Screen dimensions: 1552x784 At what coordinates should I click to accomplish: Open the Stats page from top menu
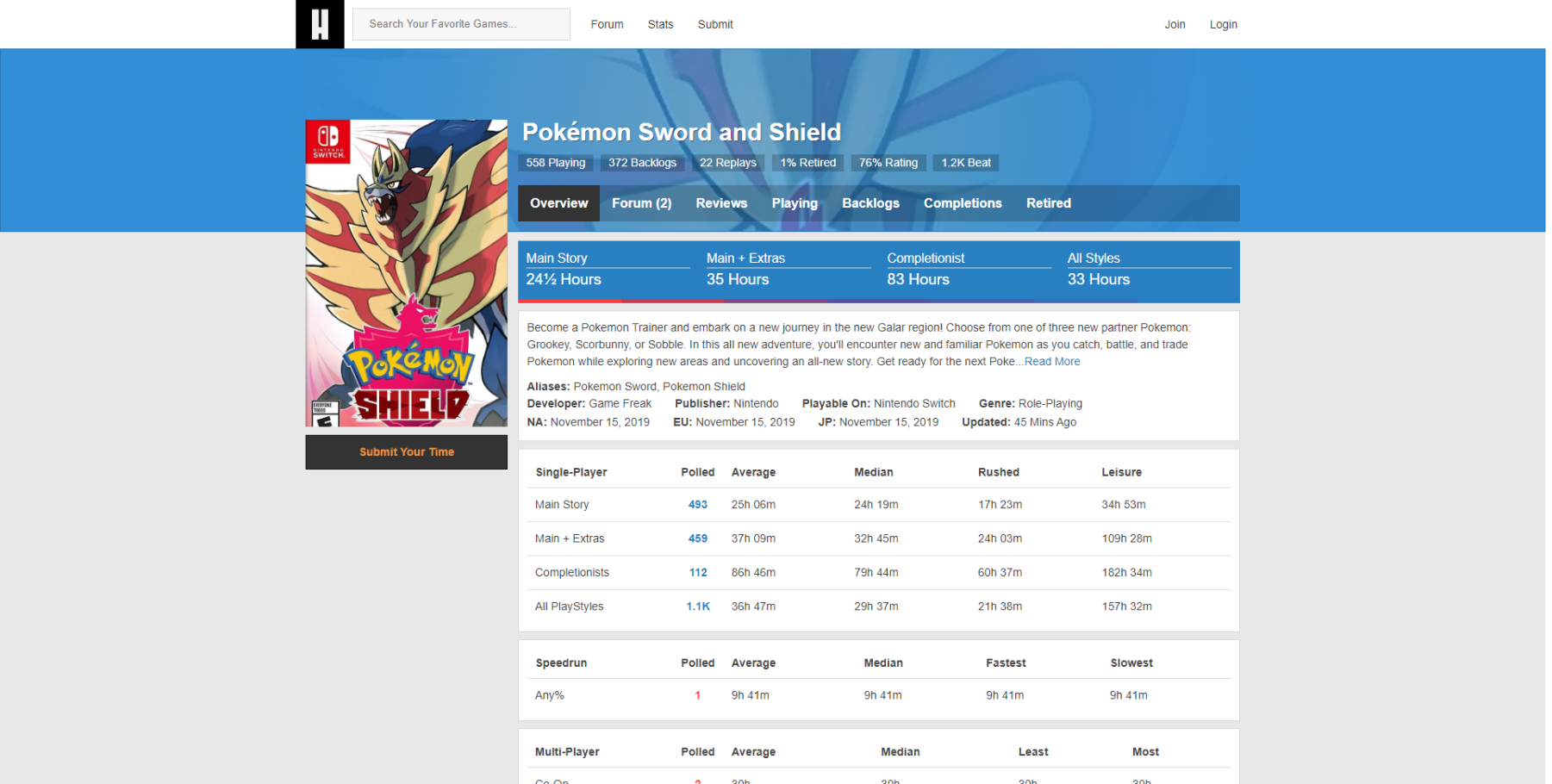(x=660, y=24)
